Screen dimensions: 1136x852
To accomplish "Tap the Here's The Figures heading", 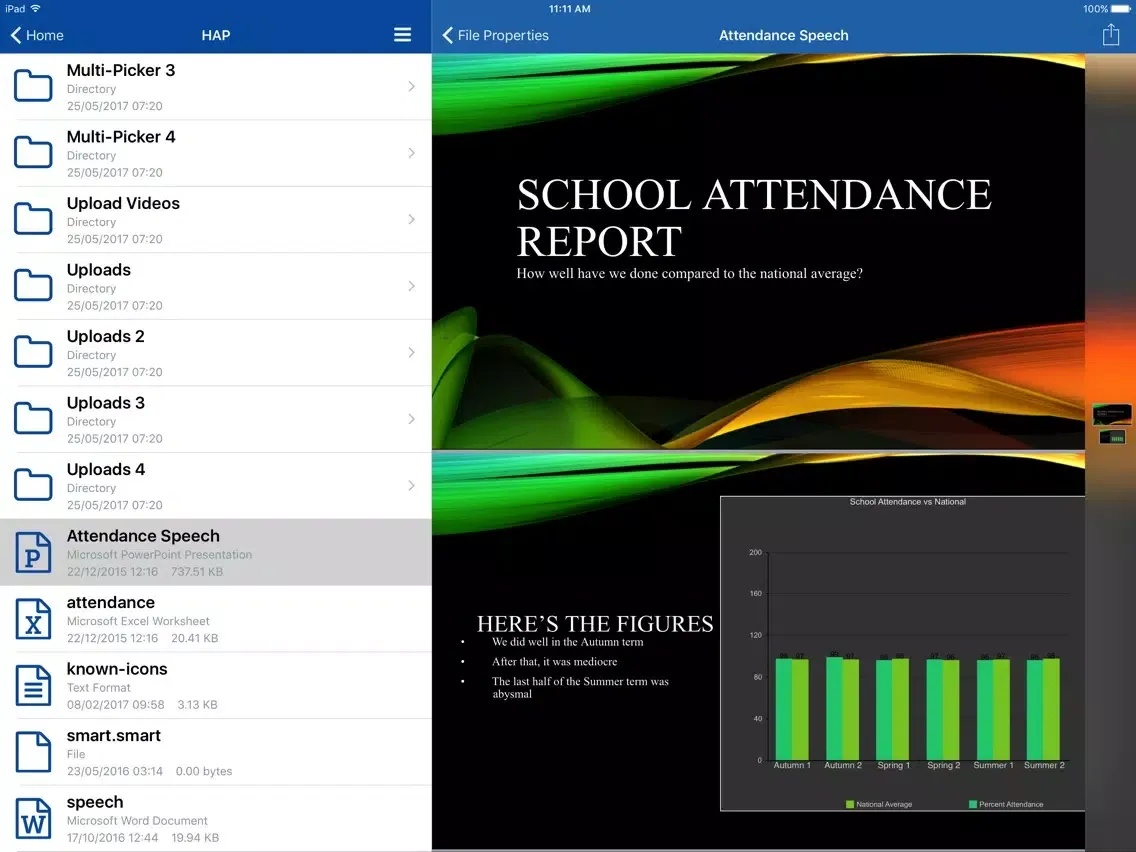I will click(x=595, y=624).
